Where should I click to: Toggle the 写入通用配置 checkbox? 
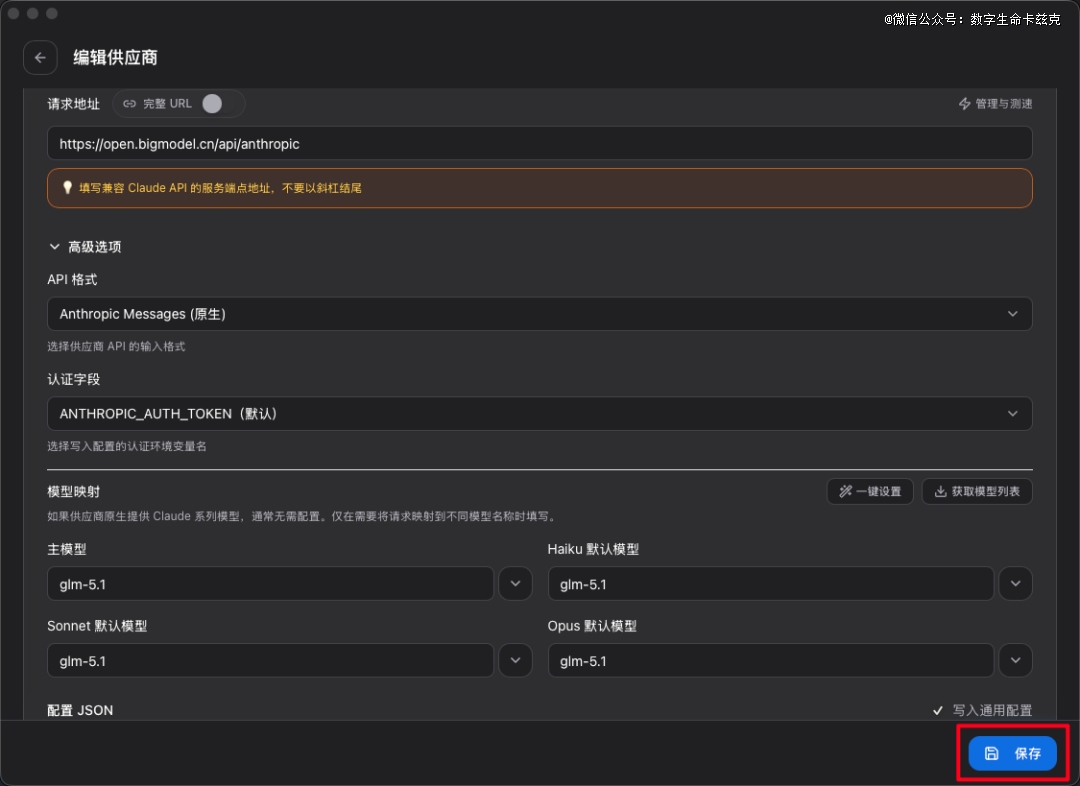click(938, 710)
